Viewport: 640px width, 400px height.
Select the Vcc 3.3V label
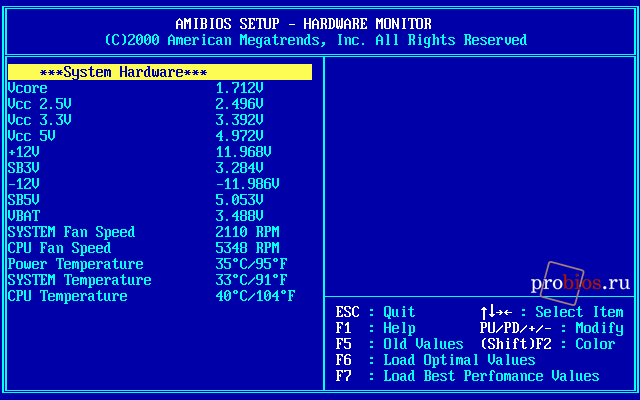coord(40,120)
